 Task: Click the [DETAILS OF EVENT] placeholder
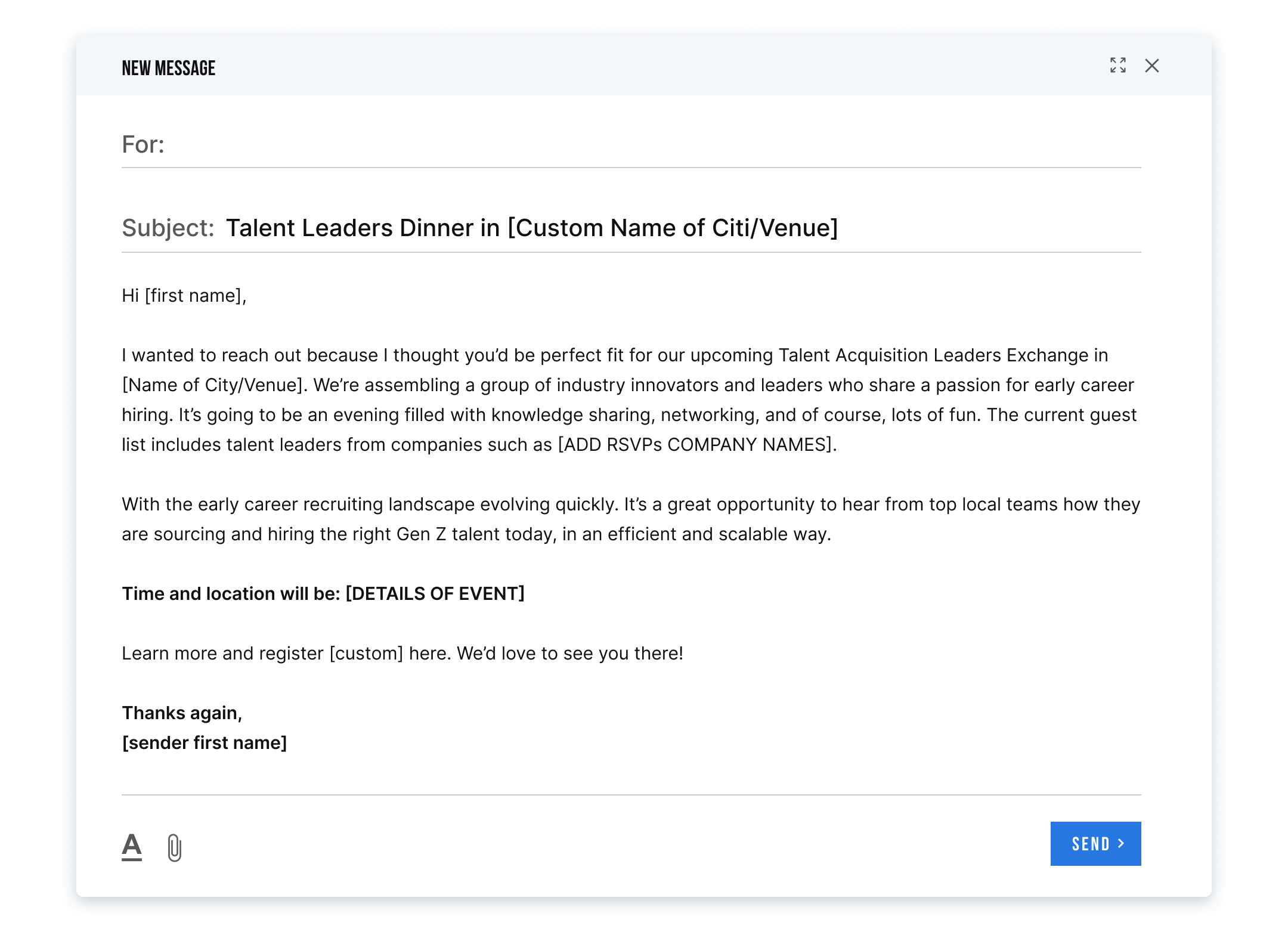pos(435,594)
